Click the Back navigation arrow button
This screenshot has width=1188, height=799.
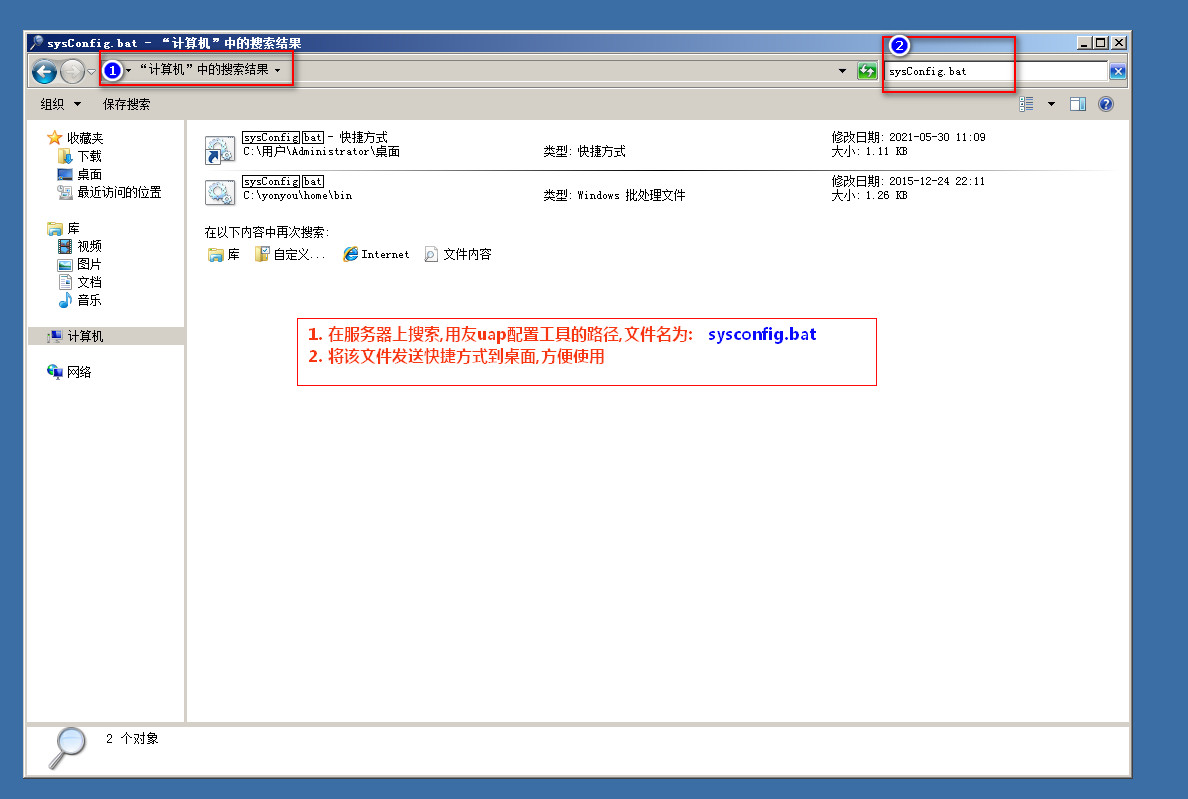(44, 71)
